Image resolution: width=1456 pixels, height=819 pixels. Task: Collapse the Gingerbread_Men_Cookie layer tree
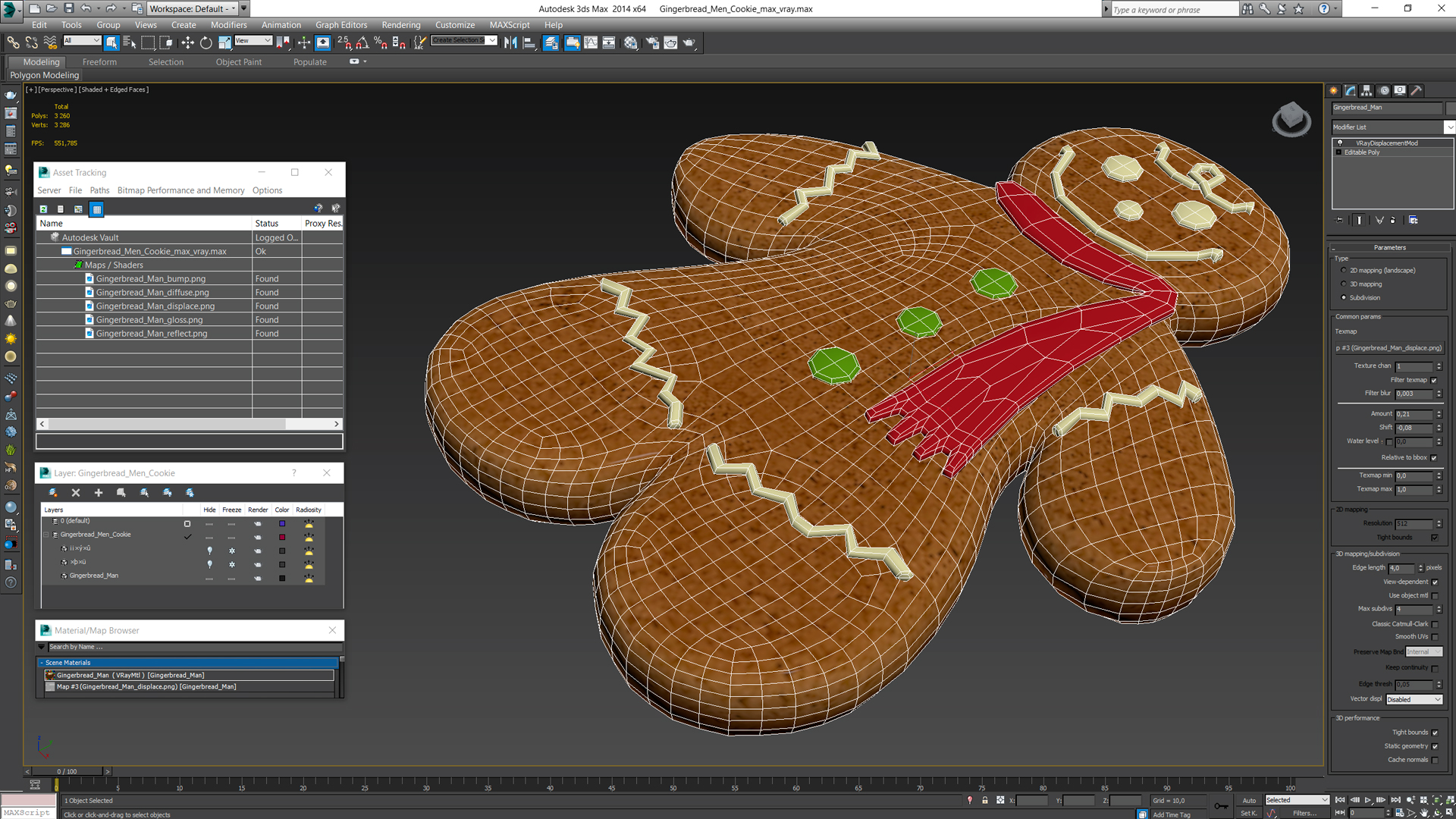pos(46,535)
